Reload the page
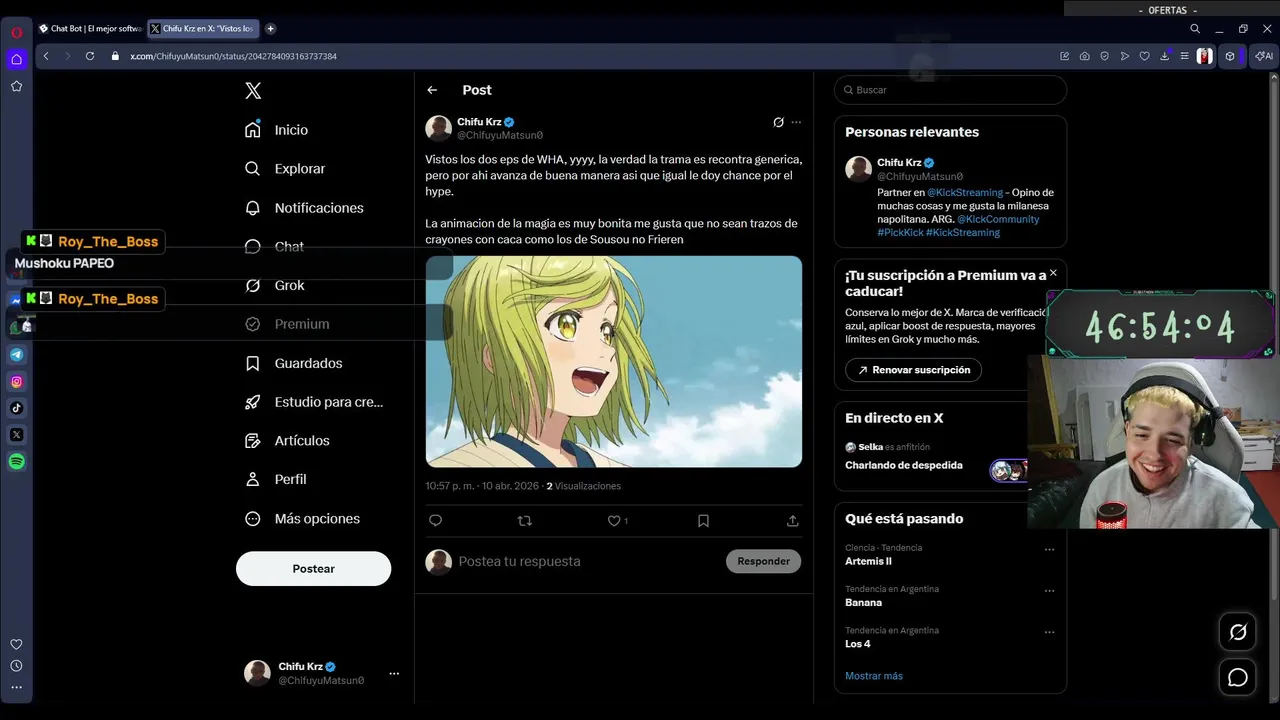Image resolution: width=1280 pixels, height=720 pixels. [x=90, y=56]
